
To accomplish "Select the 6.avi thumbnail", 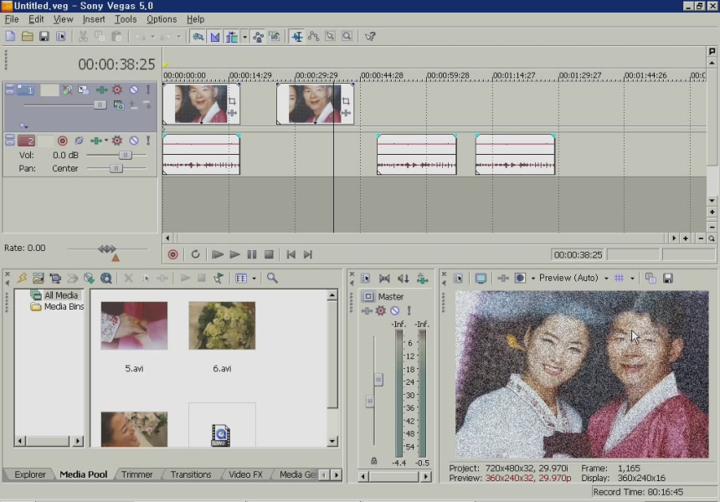I will point(222,326).
